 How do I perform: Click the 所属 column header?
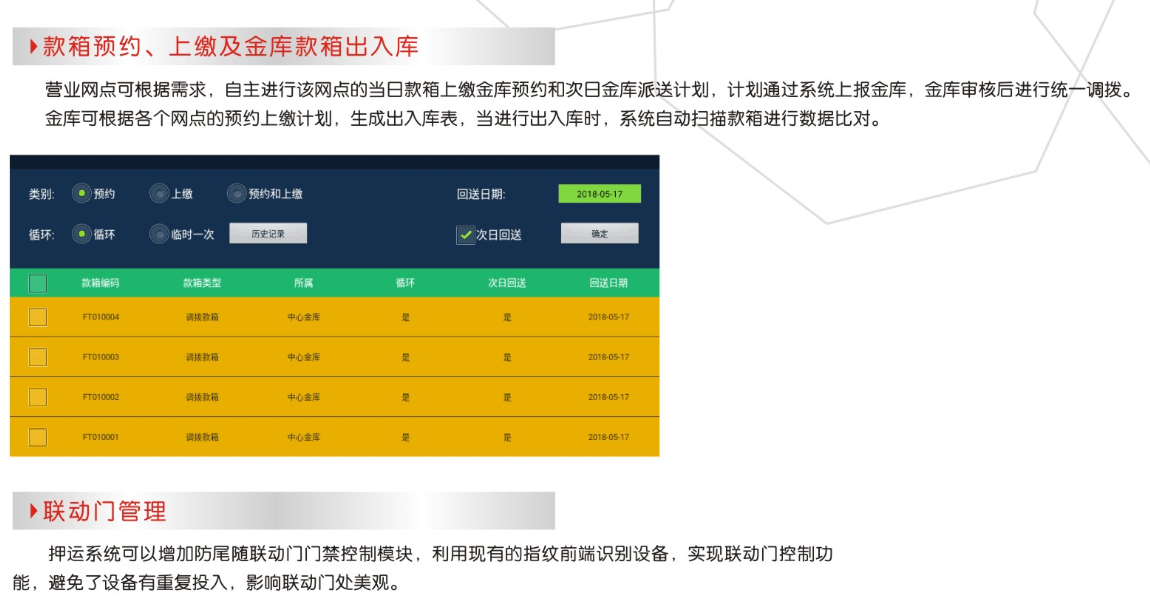coord(304,283)
